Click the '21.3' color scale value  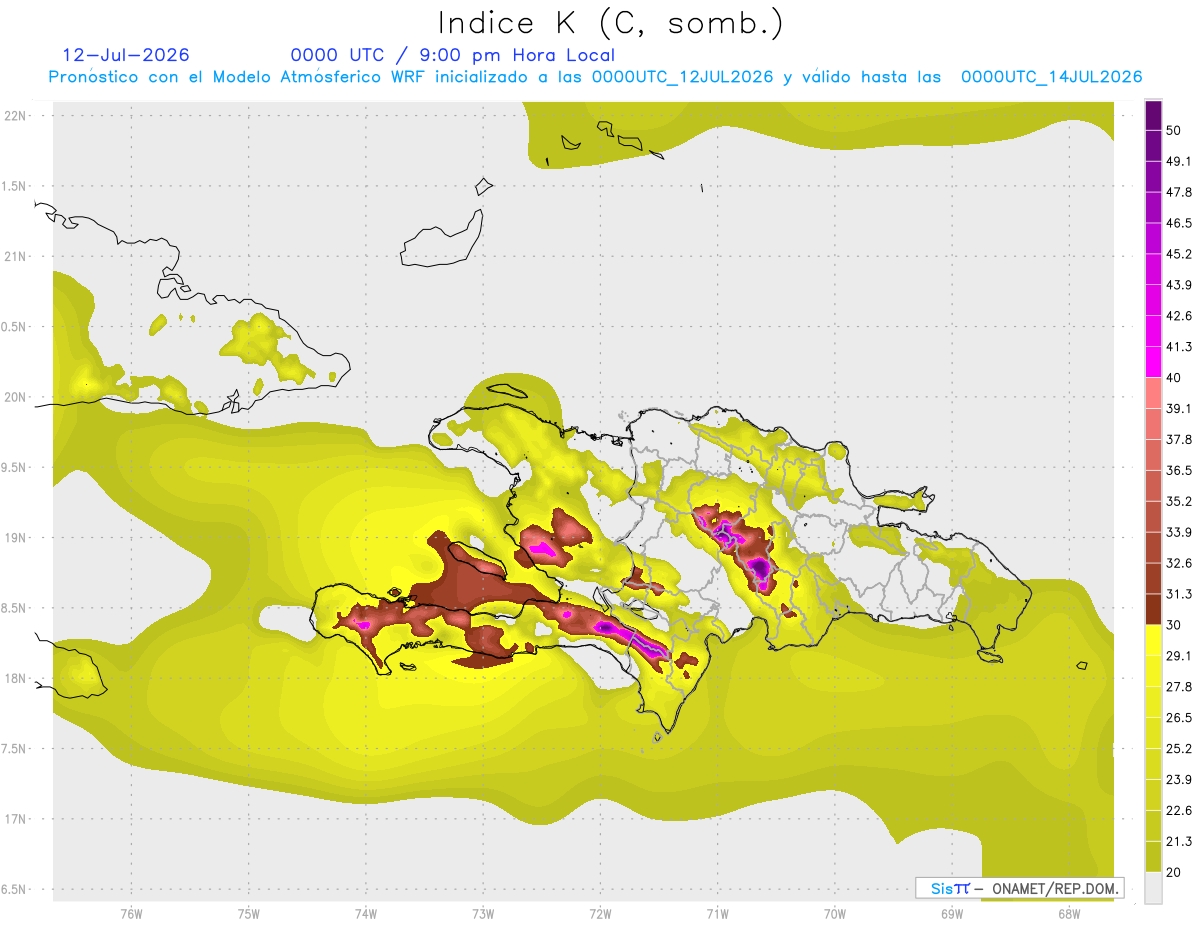click(1179, 841)
